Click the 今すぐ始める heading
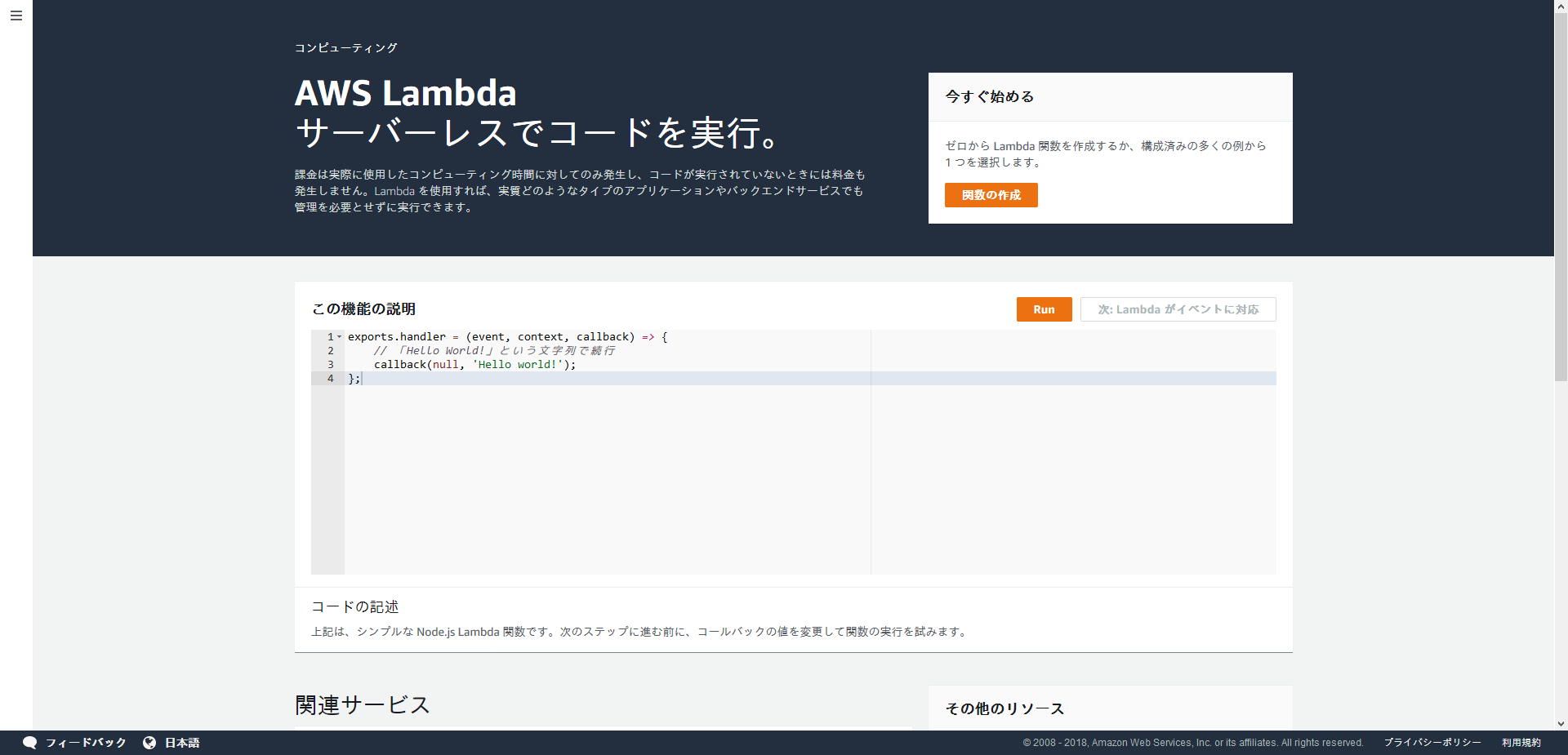The height and width of the screenshot is (755, 1568). [x=989, y=96]
